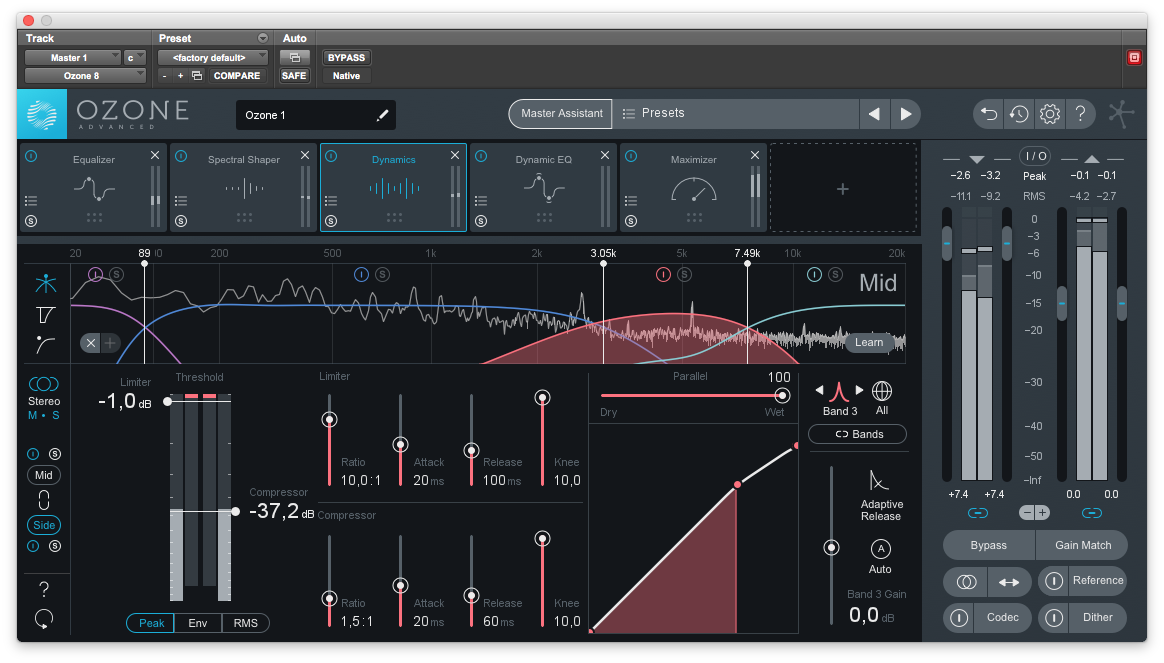Image resolution: width=1164 pixels, height=663 pixels.
Task: Click the Band 3 Gain slider handle
Action: (x=831, y=548)
